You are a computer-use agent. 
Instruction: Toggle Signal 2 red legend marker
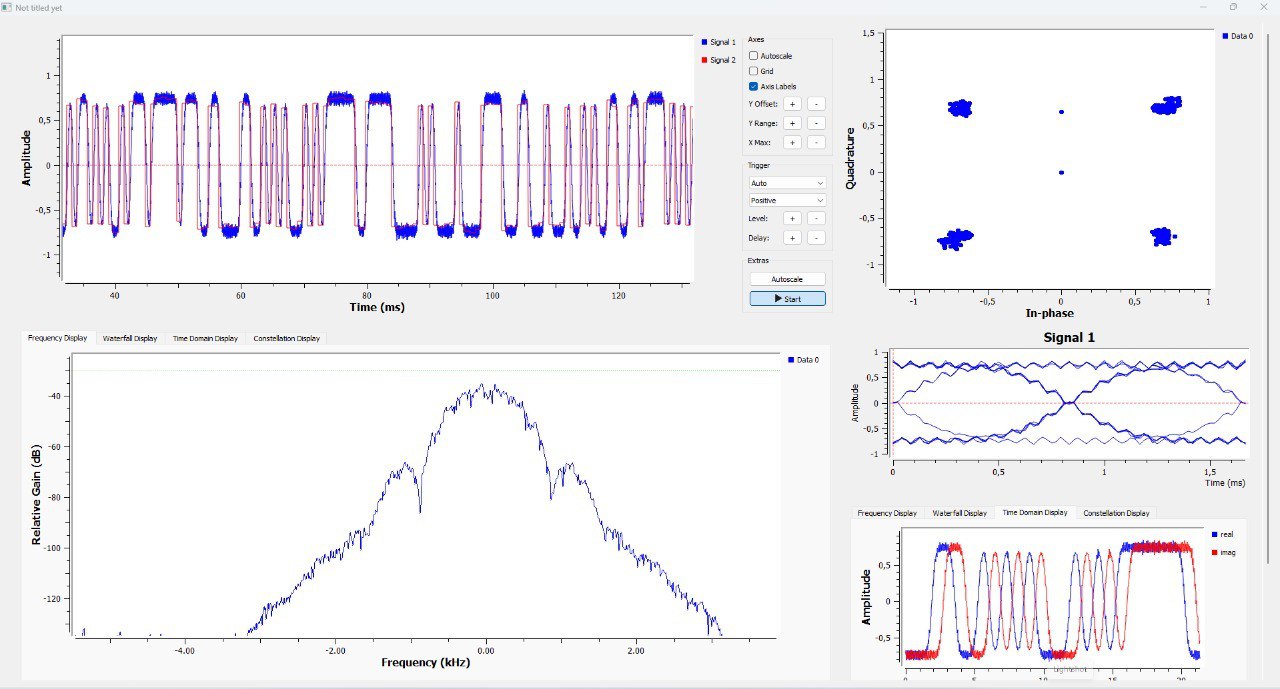point(705,60)
